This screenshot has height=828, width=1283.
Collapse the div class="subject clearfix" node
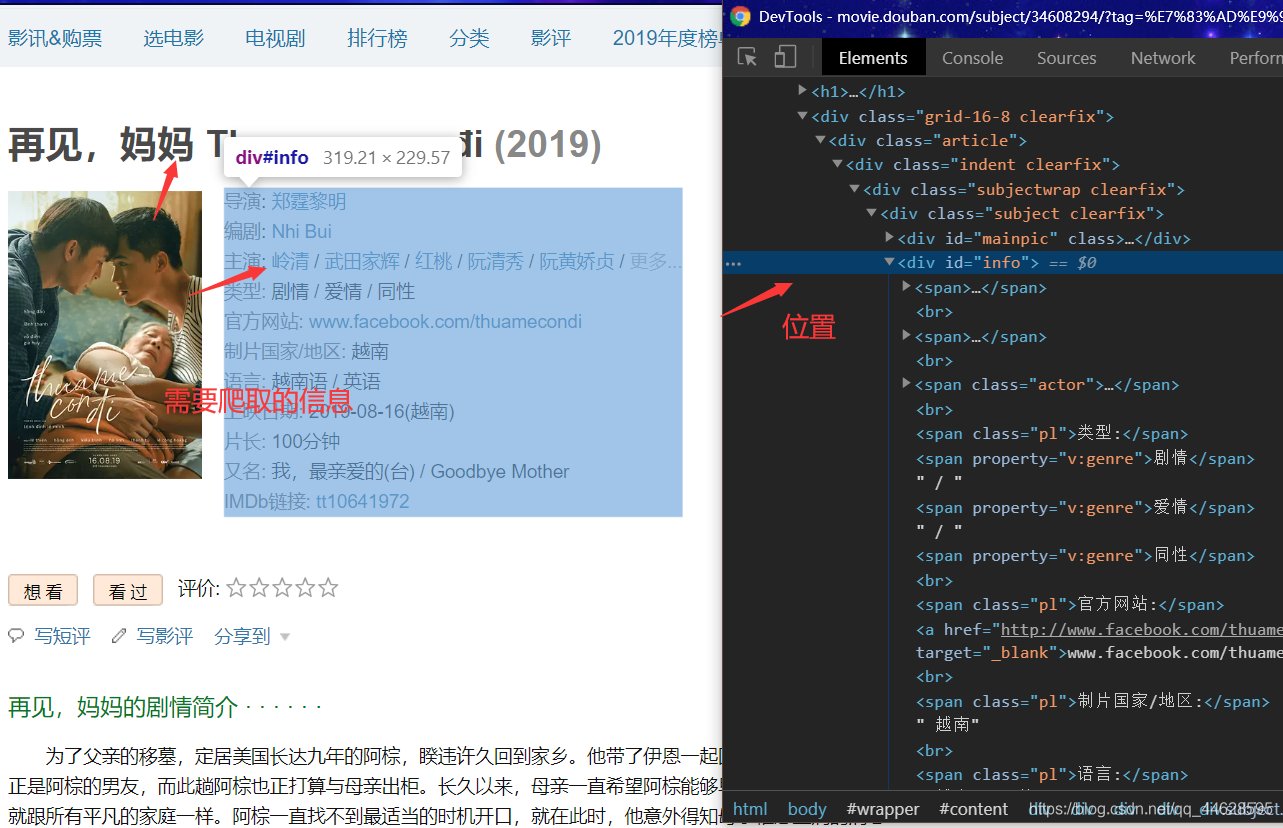click(x=871, y=213)
